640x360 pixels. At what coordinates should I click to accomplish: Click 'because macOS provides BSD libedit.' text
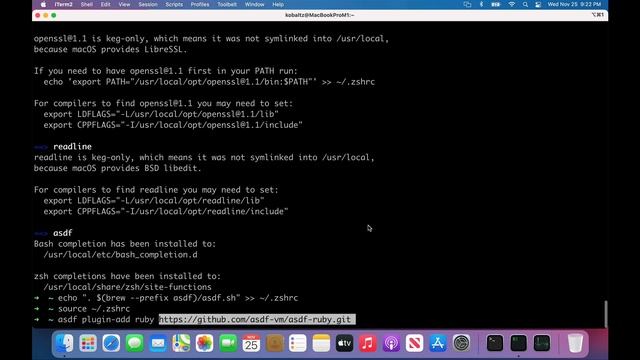pos(118,168)
